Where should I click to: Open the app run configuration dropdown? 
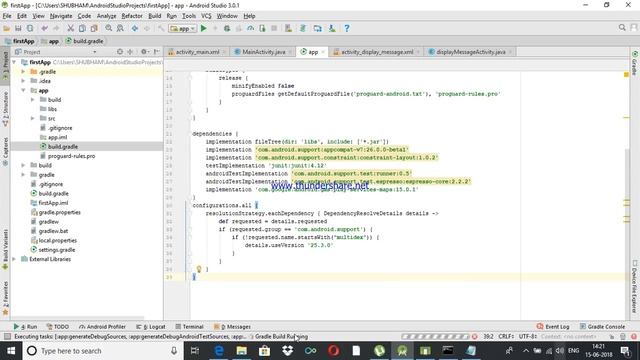pos(183,29)
